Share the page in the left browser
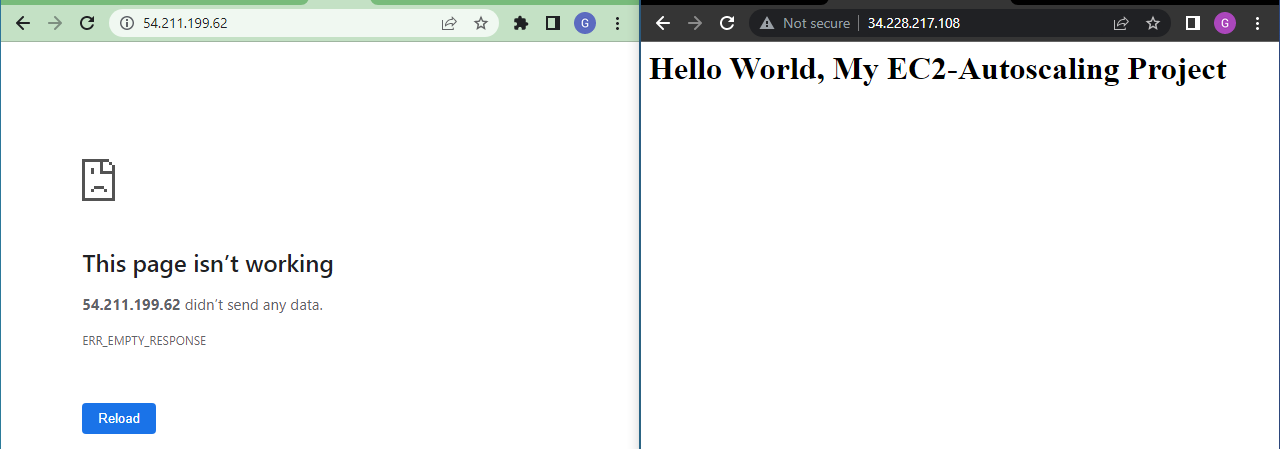The height and width of the screenshot is (449, 1280). 450,23
